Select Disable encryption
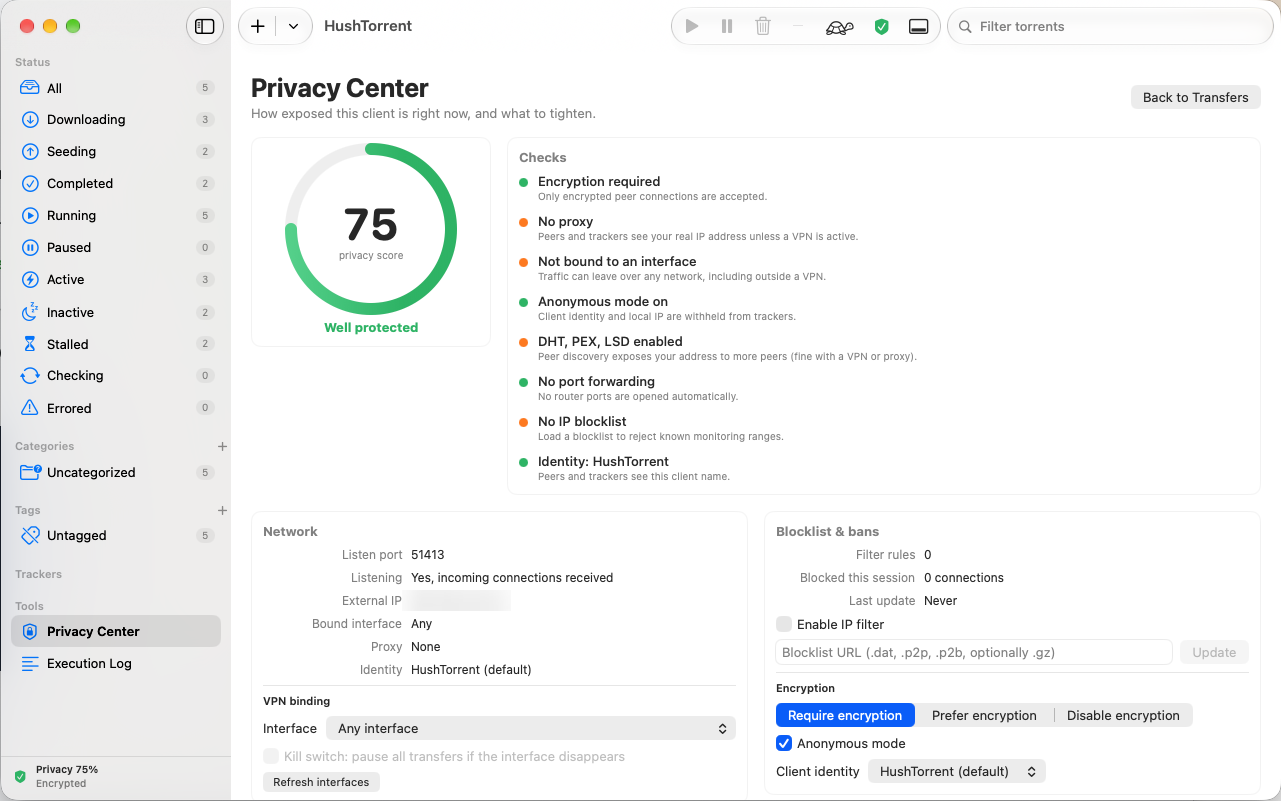This screenshot has height=801, width=1281. (x=1123, y=715)
